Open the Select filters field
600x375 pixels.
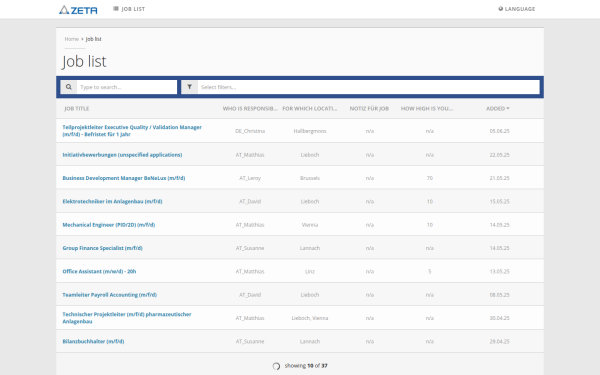[x=368, y=87]
